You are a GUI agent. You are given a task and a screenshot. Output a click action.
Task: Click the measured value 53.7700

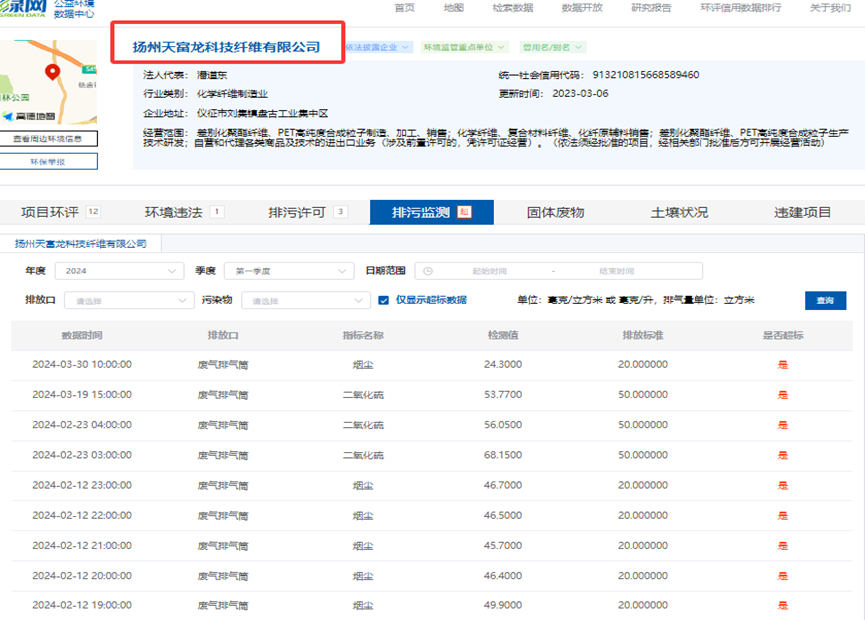pyautogui.click(x=503, y=395)
